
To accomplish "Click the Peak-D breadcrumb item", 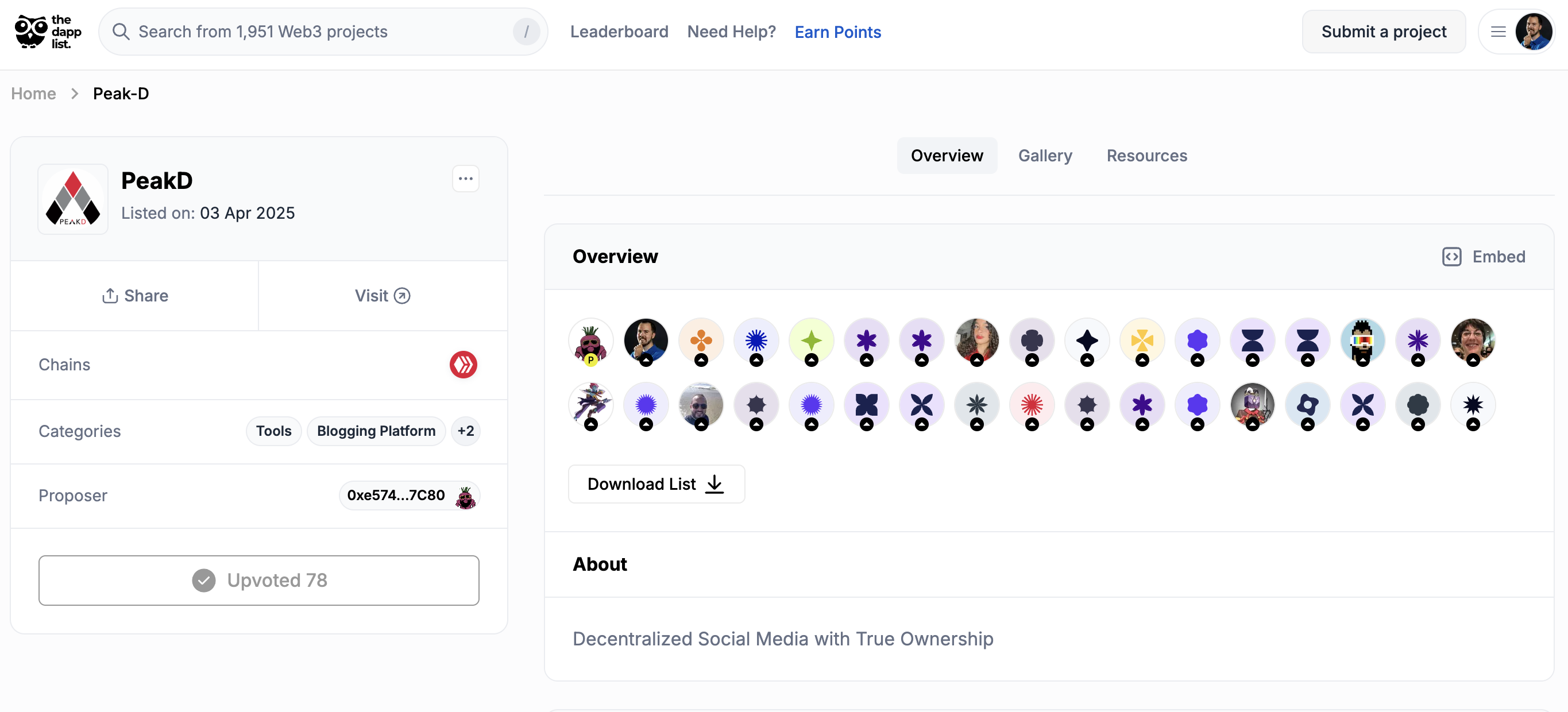I will (x=121, y=94).
